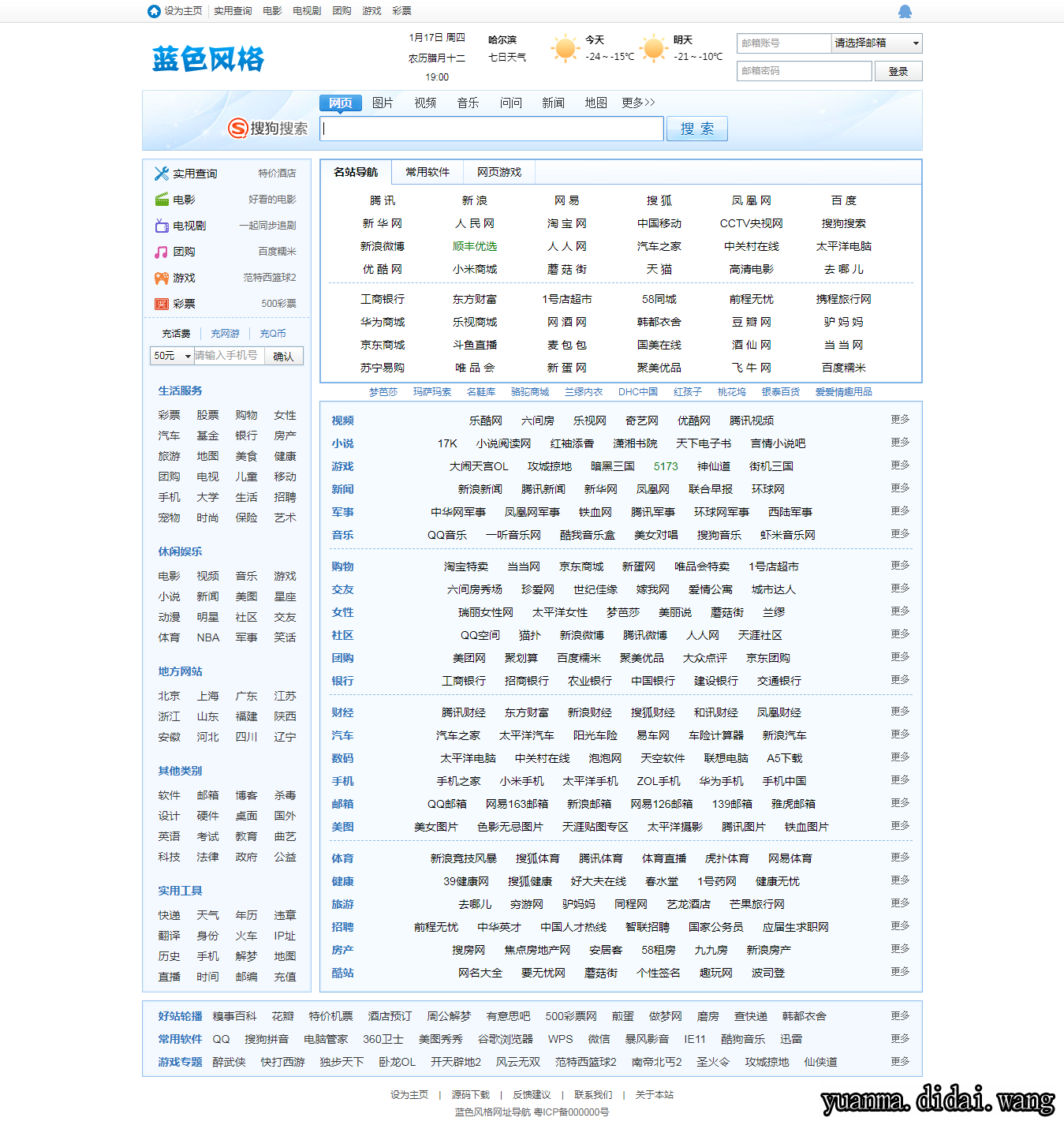This screenshot has height=1125, width=1064.
Task: Open the 快递 tool link
Action: coord(169,915)
